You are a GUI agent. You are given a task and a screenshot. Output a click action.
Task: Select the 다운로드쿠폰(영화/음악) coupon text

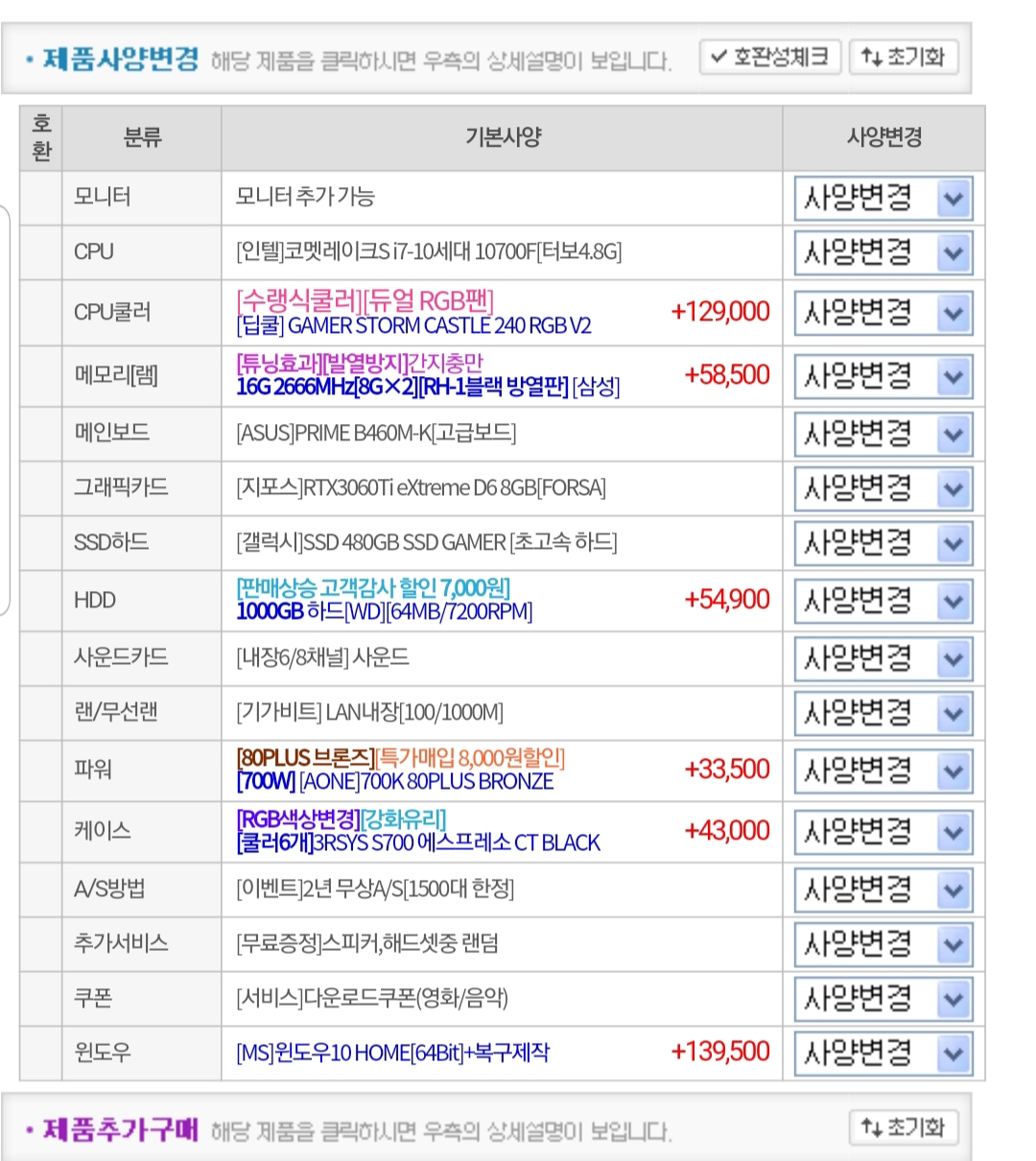click(x=372, y=999)
